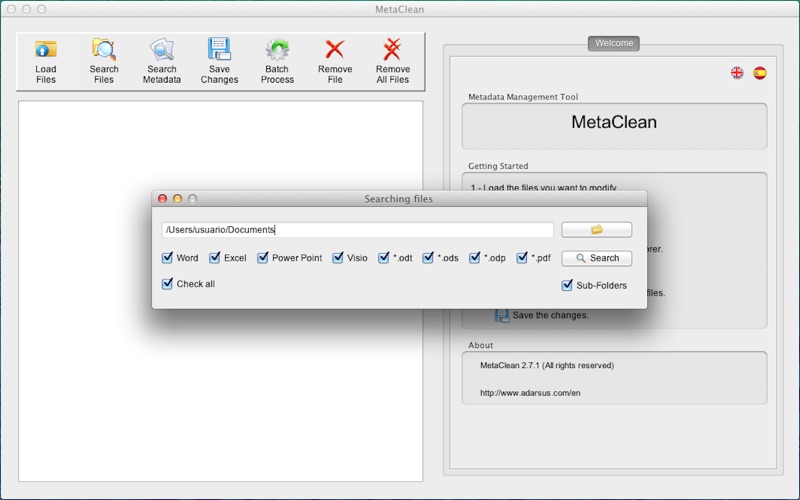Open the Load Files tool
The width and height of the screenshot is (800, 500).
coord(45,61)
